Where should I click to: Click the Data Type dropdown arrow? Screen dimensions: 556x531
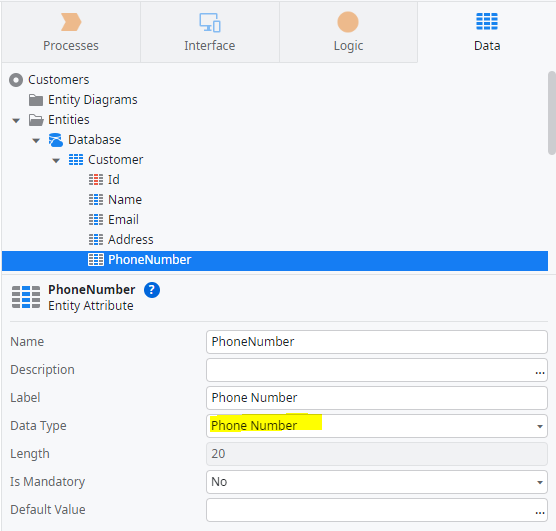click(x=540, y=426)
